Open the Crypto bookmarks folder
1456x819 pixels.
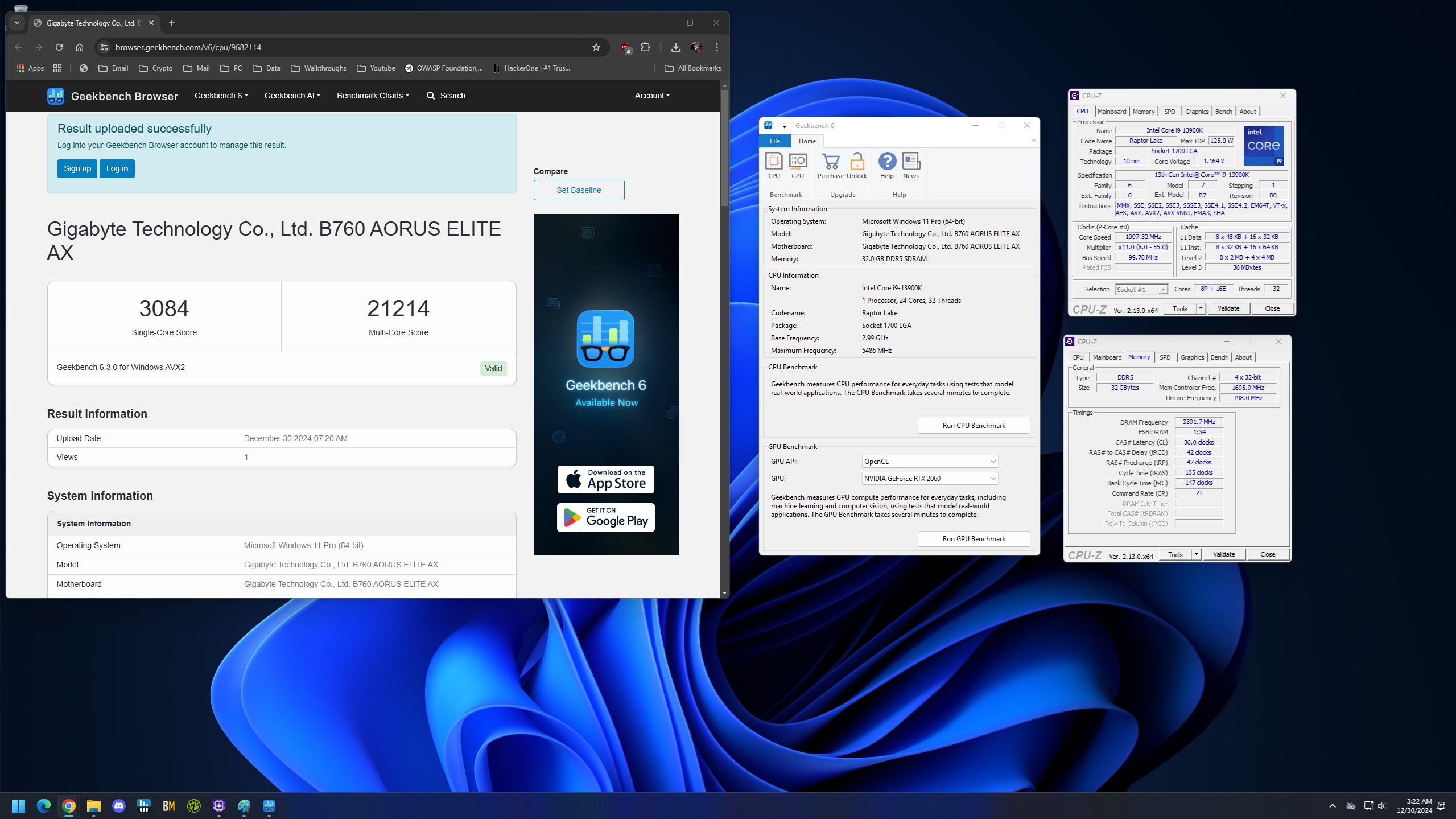pyautogui.click(x=155, y=68)
